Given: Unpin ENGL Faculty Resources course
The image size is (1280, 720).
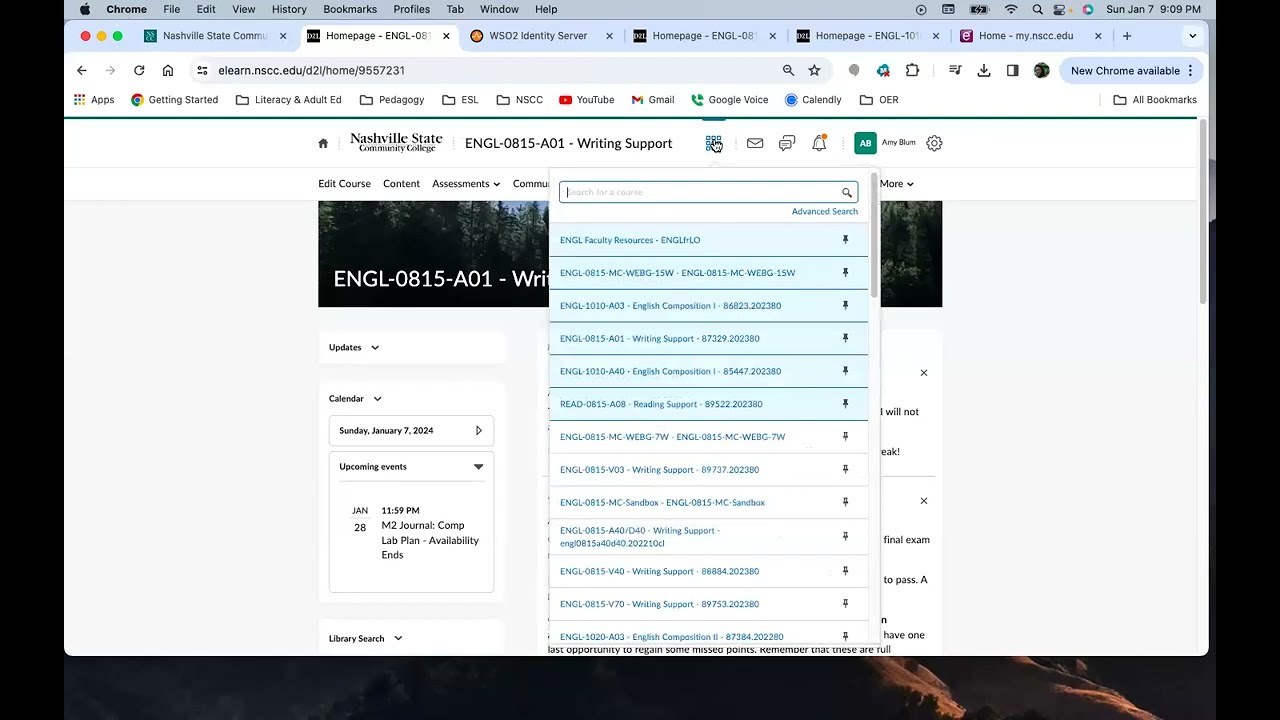Looking at the screenshot, I should tap(845, 240).
